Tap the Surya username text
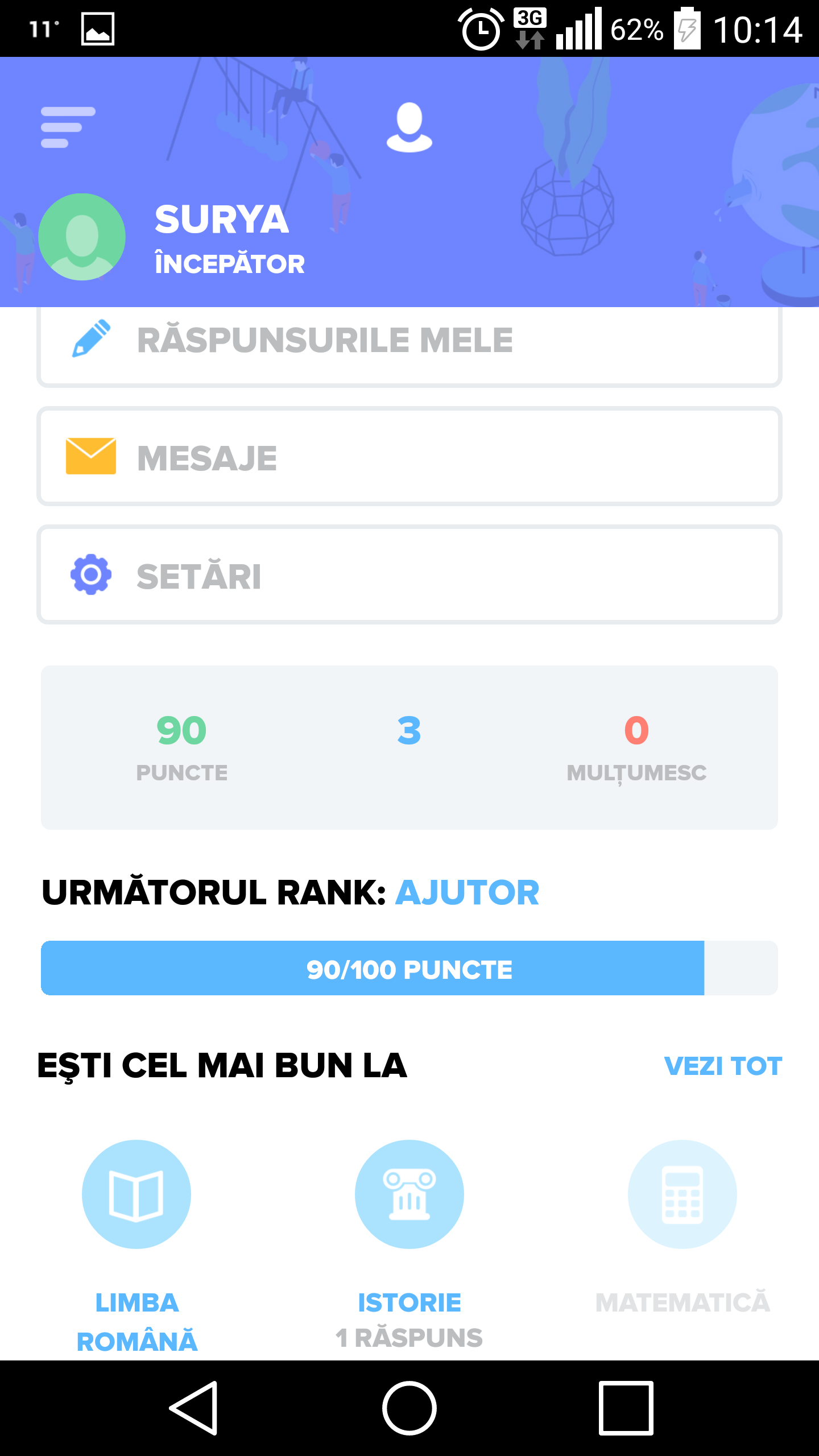Screen dimensions: 819x1456 (x=222, y=220)
